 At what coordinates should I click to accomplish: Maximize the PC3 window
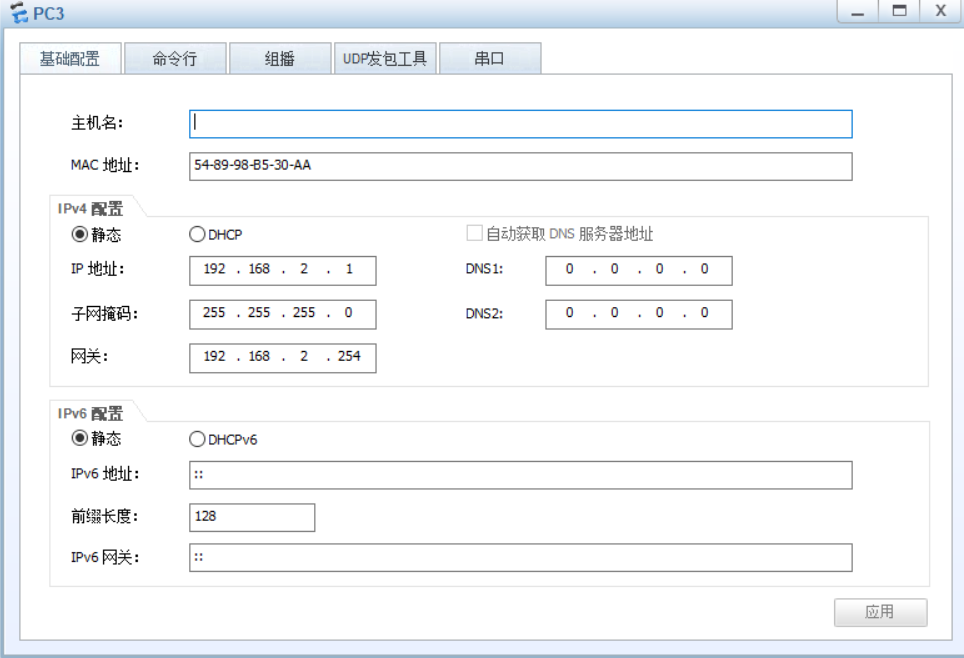[x=899, y=12]
